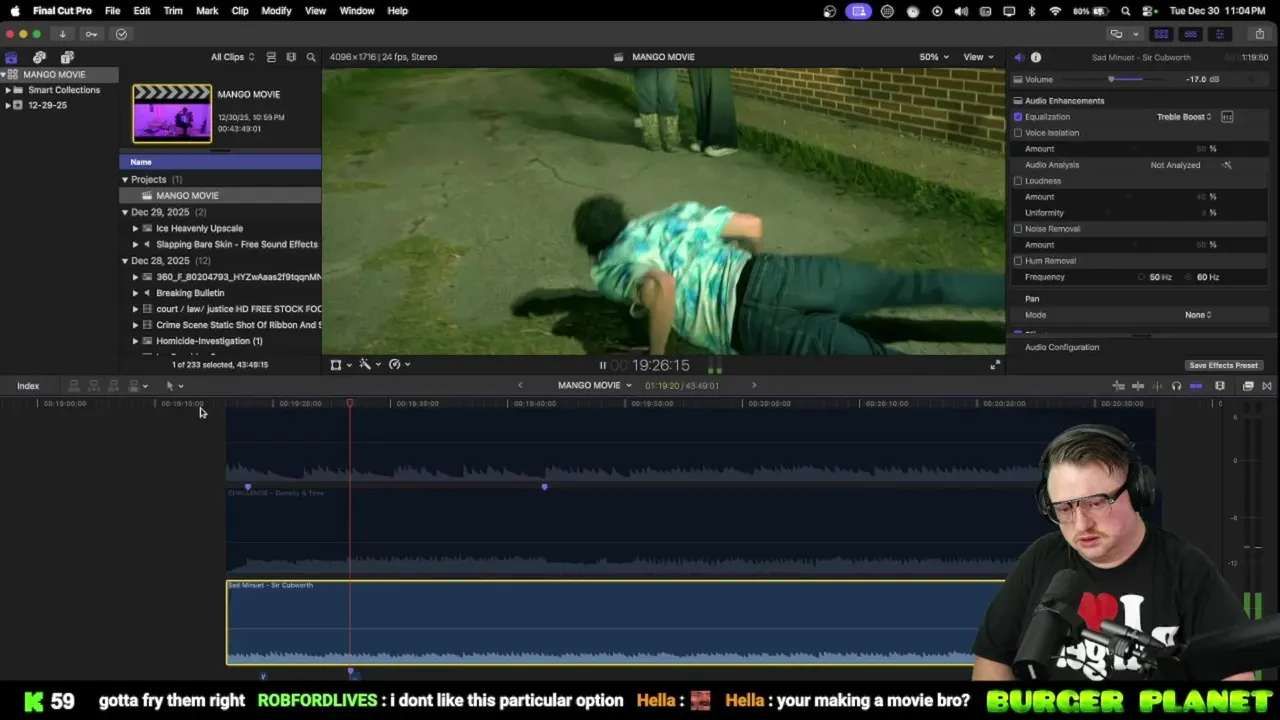Open the Titles and Generators sidebar
This screenshot has height=720, width=1280.
pyautogui.click(x=67, y=57)
